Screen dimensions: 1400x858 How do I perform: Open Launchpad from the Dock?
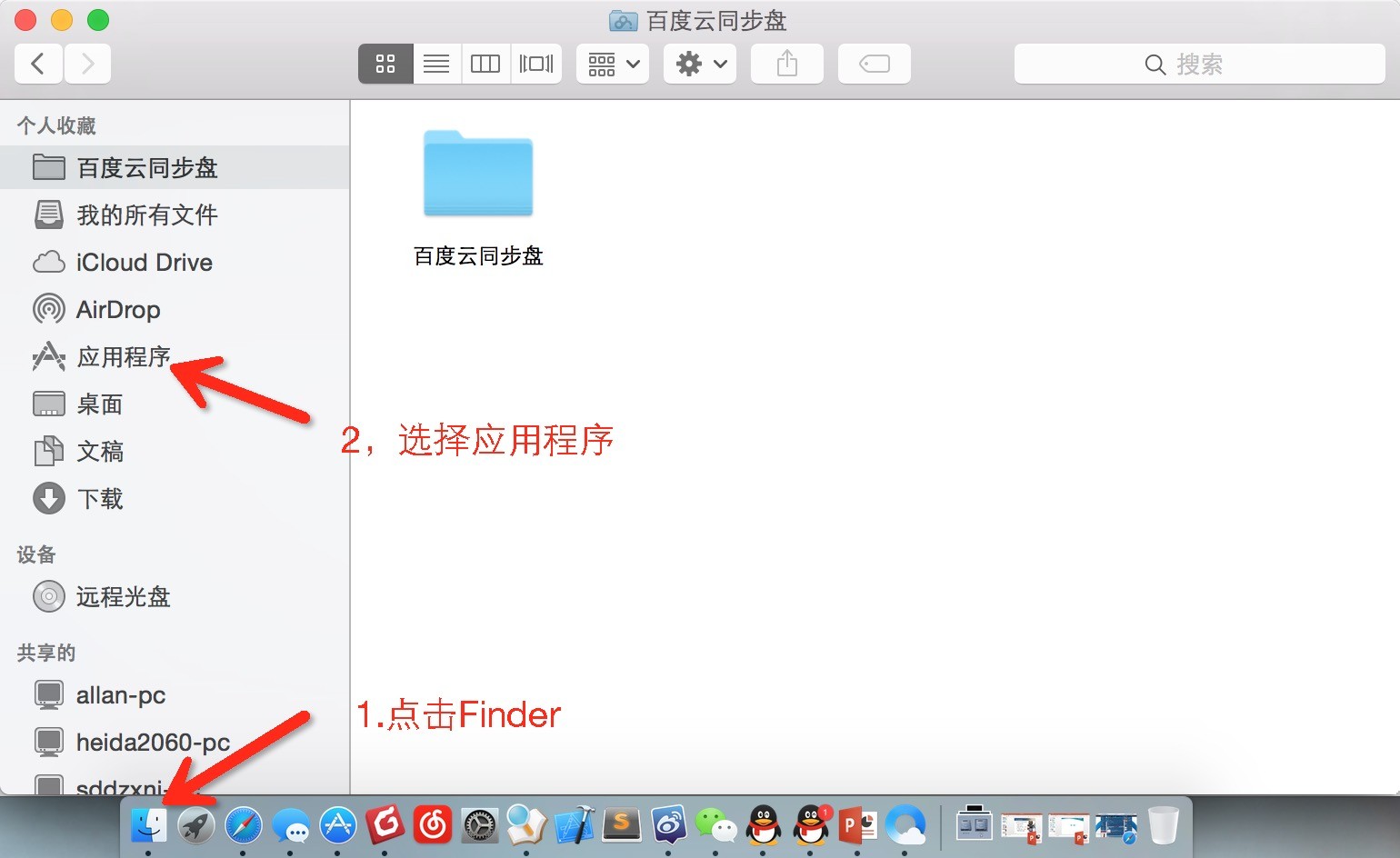pos(195,825)
